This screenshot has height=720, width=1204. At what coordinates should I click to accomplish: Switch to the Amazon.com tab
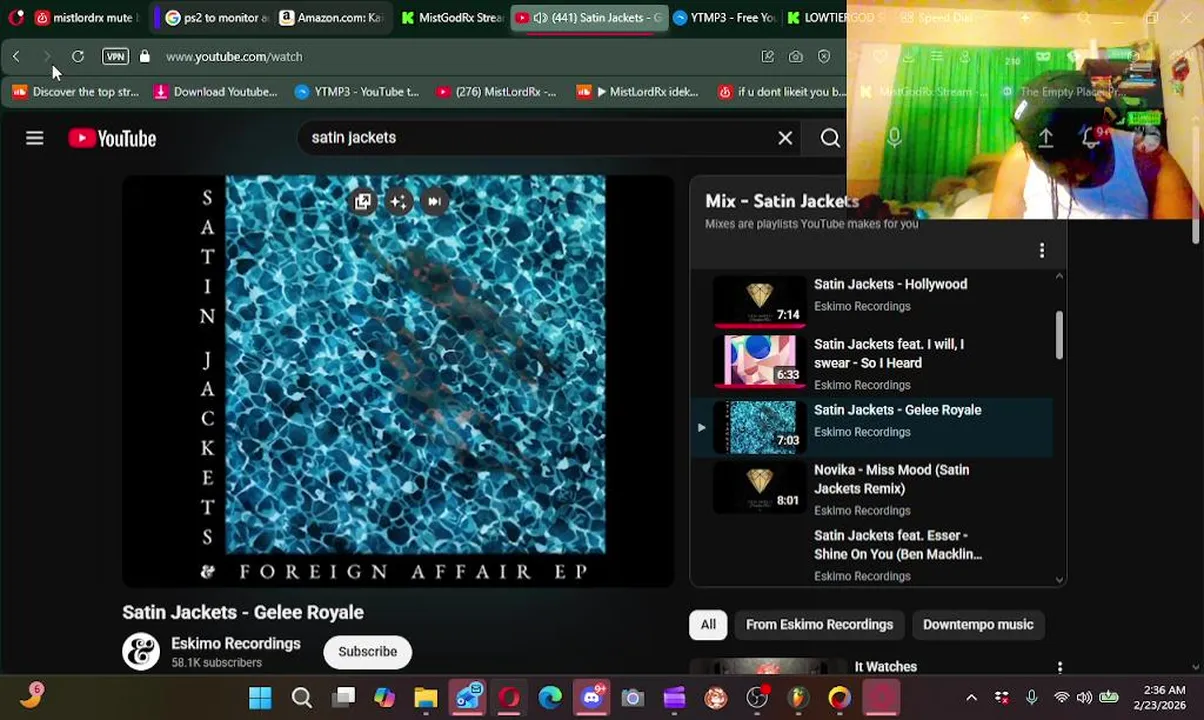click(330, 18)
